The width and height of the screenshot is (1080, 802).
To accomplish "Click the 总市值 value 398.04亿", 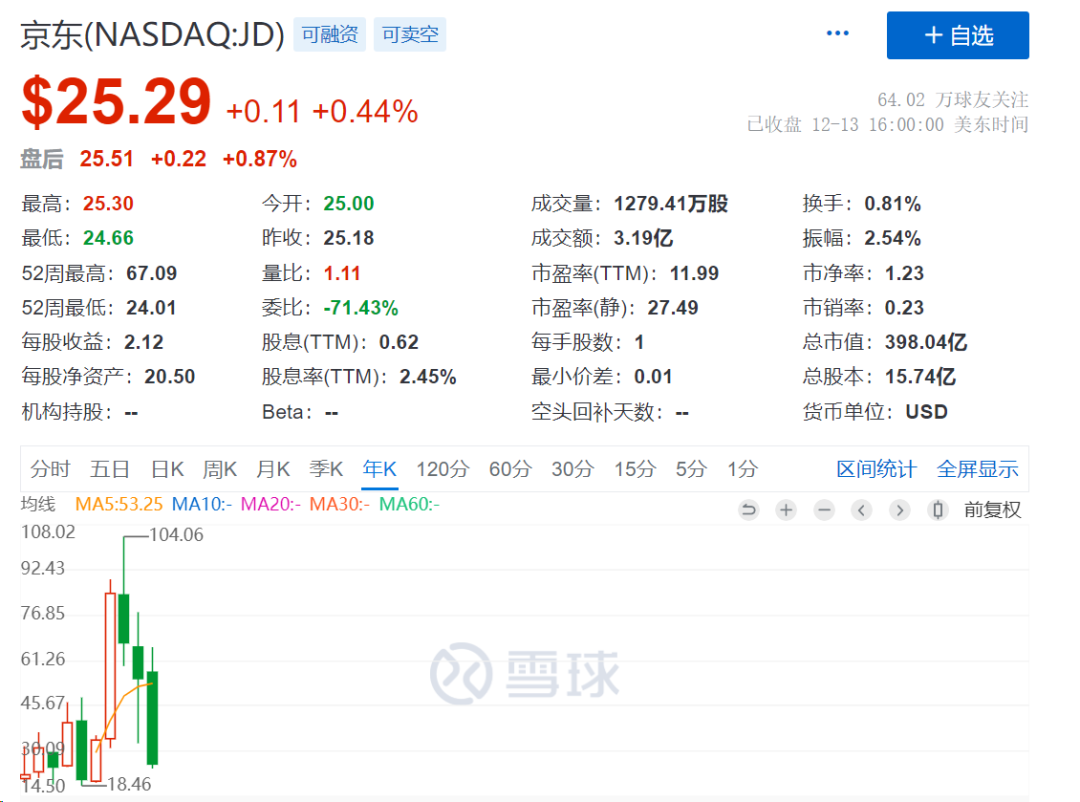I will 926,342.
